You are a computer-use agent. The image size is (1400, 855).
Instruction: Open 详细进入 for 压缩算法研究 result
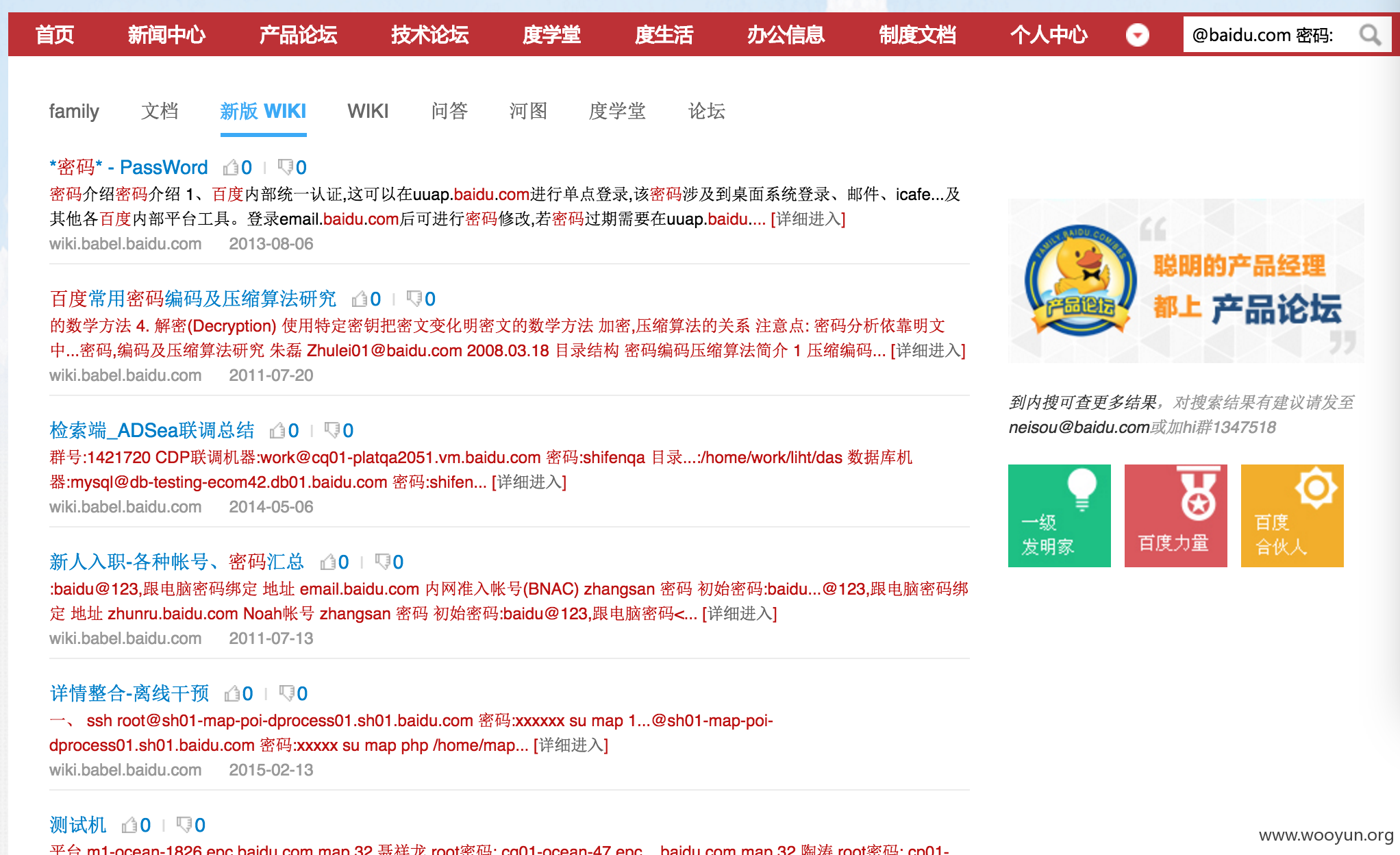tap(928, 351)
